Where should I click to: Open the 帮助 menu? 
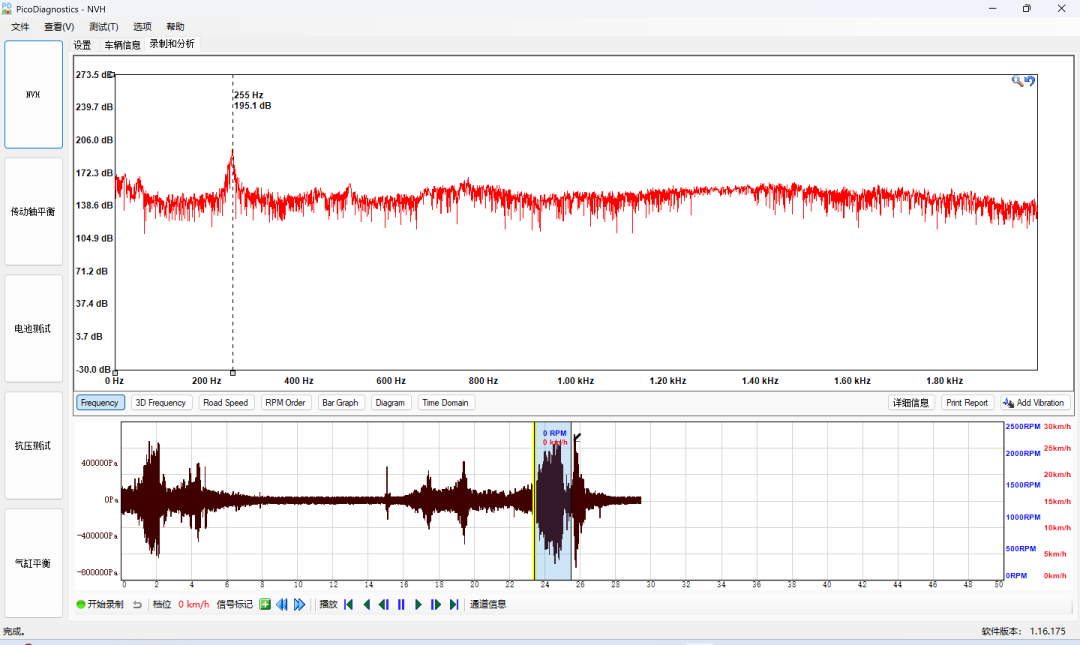(176, 27)
